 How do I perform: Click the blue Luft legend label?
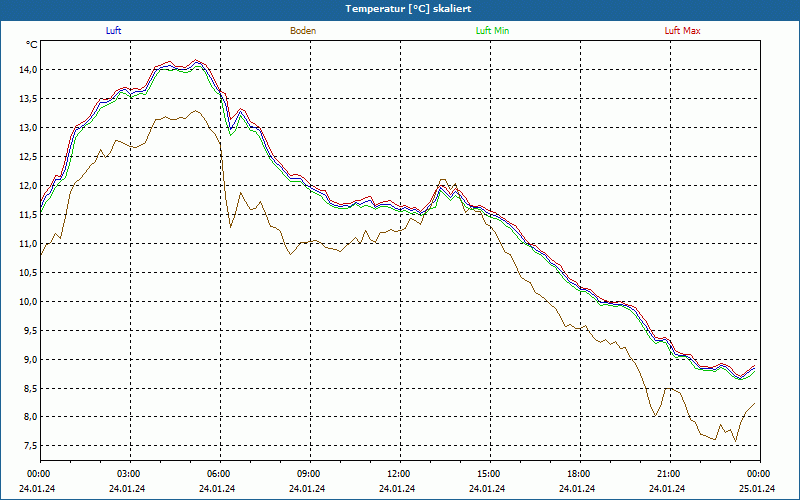[x=113, y=31]
